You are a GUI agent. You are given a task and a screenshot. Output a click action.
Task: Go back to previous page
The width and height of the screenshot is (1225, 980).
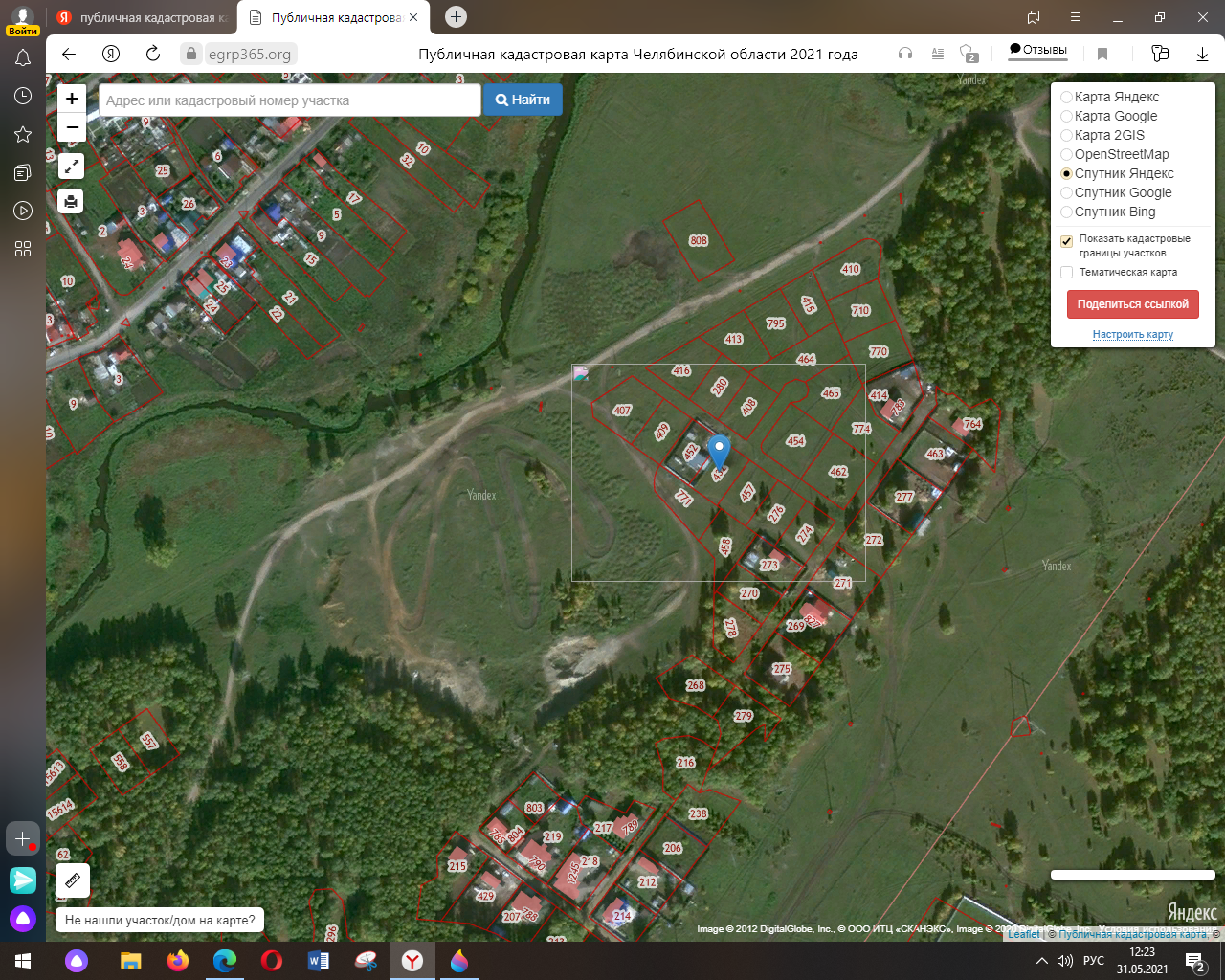(x=69, y=54)
